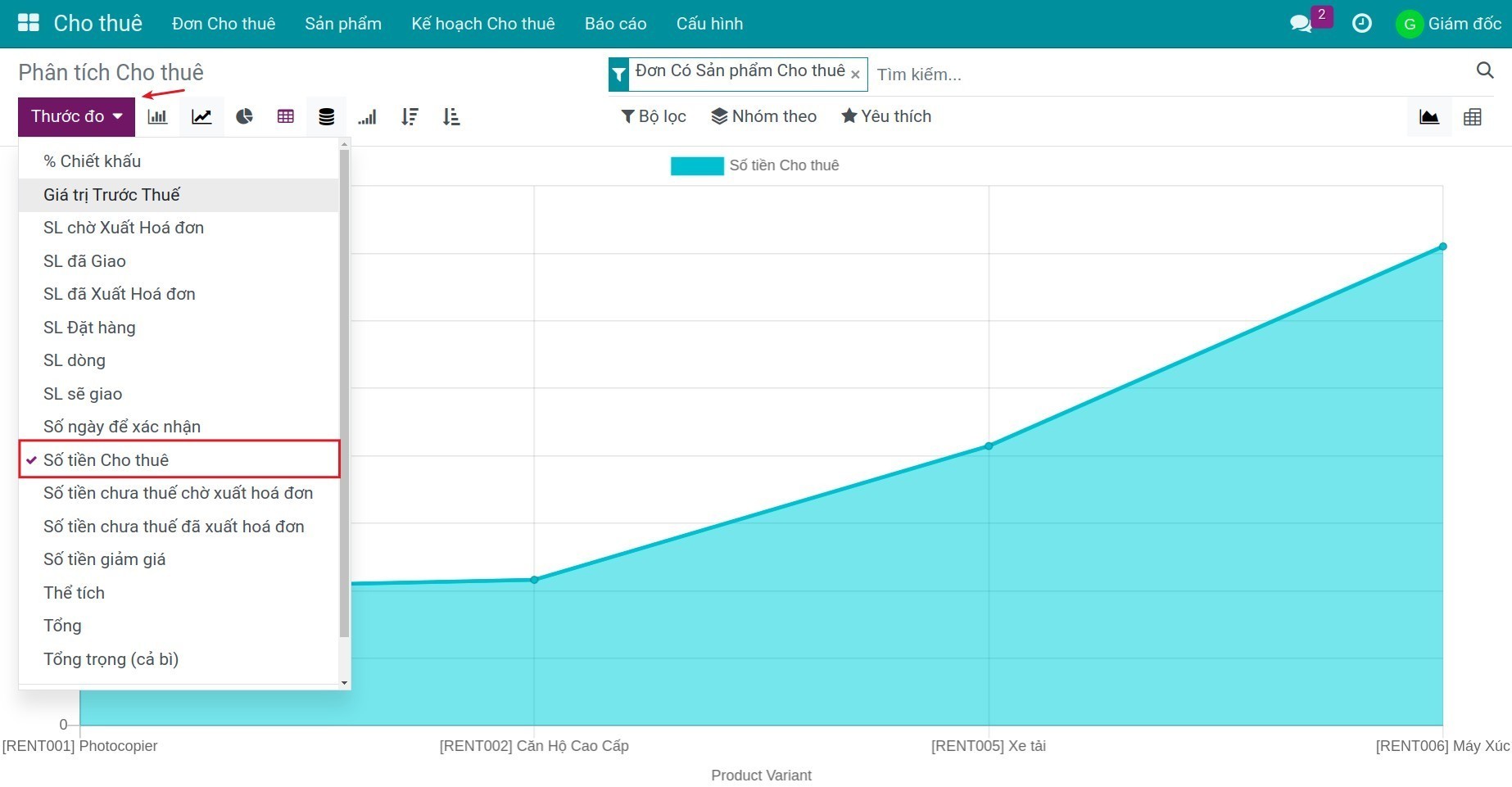Sort chart in ascending order
The image size is (1512, 787).
click(x=451, y=116)
